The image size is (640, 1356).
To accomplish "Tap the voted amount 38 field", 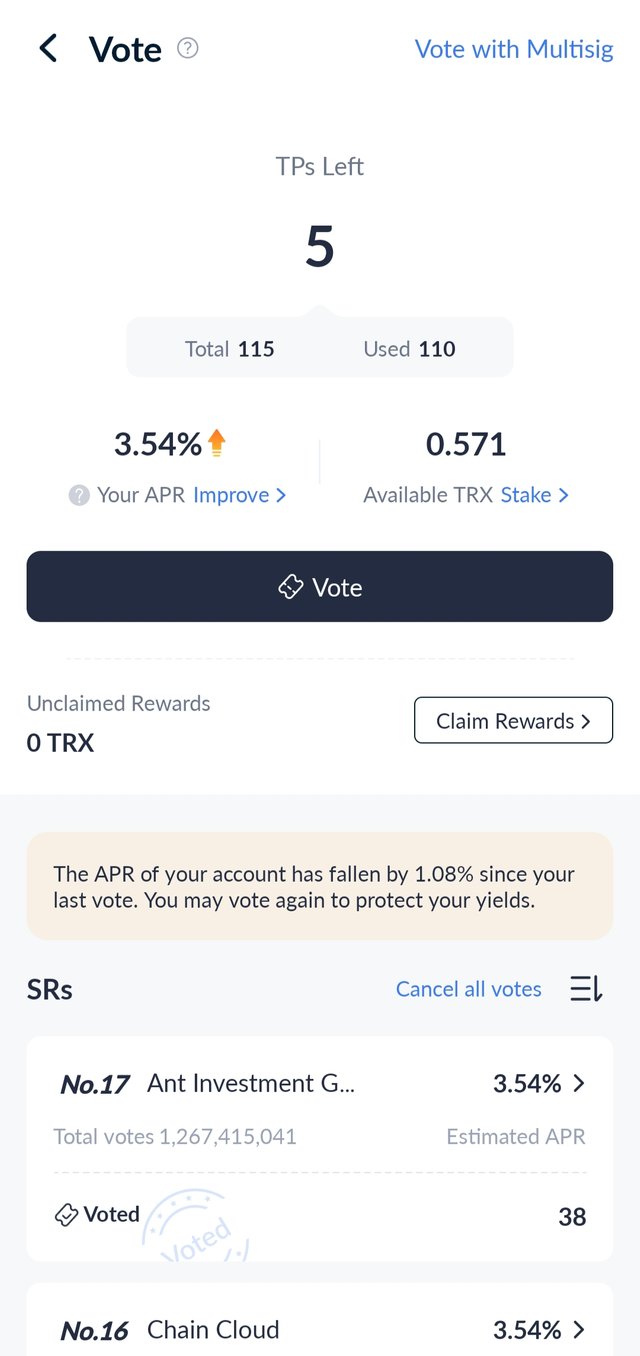I will [572, 1217].
